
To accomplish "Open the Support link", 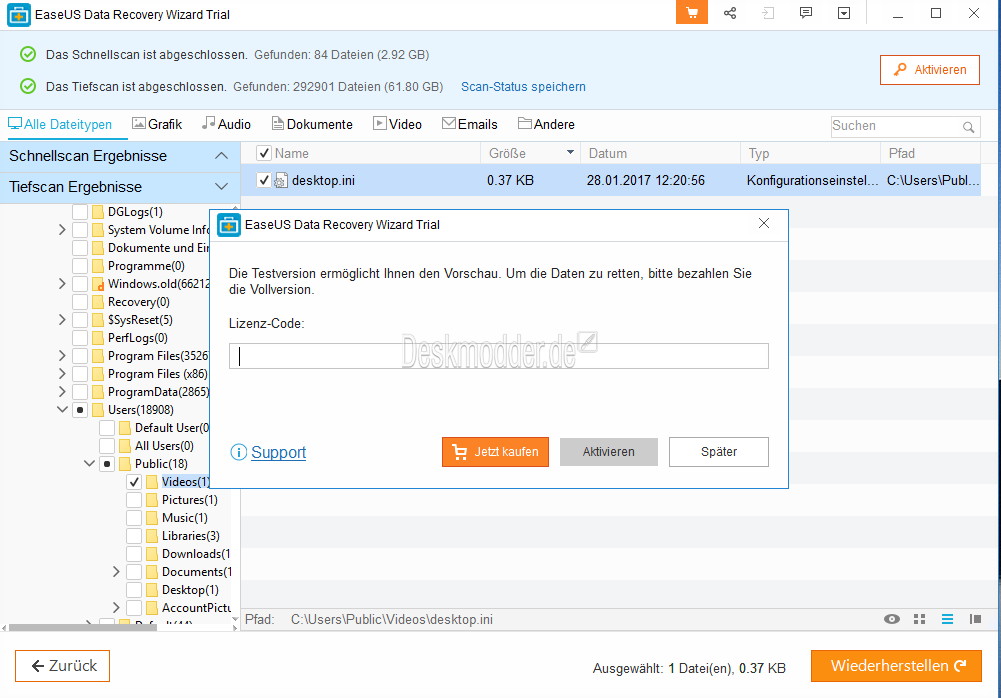I will pos(278,452).
